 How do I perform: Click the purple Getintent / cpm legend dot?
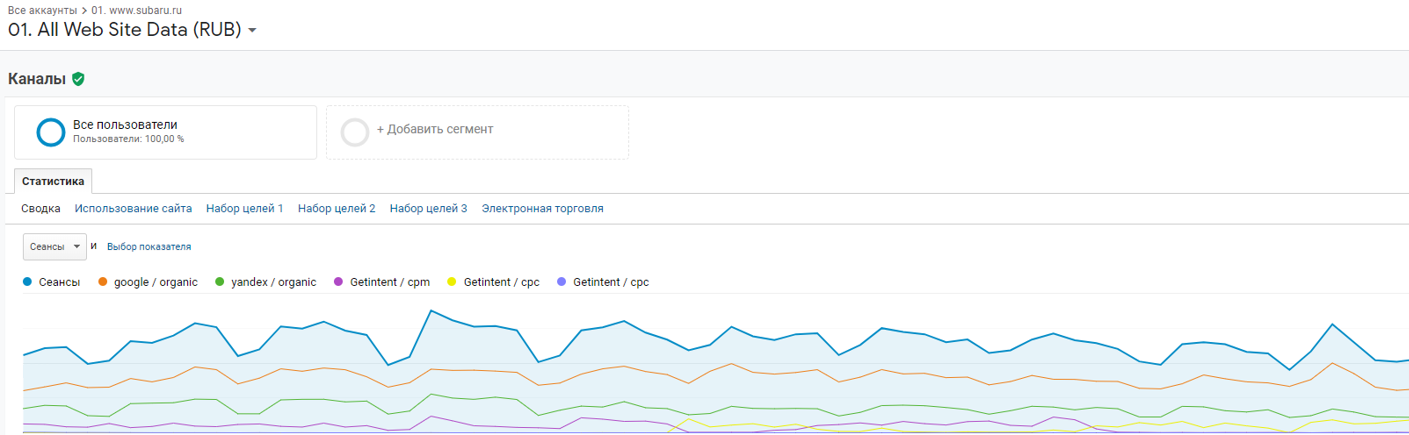pyautogui.click(x=339, y=282)
